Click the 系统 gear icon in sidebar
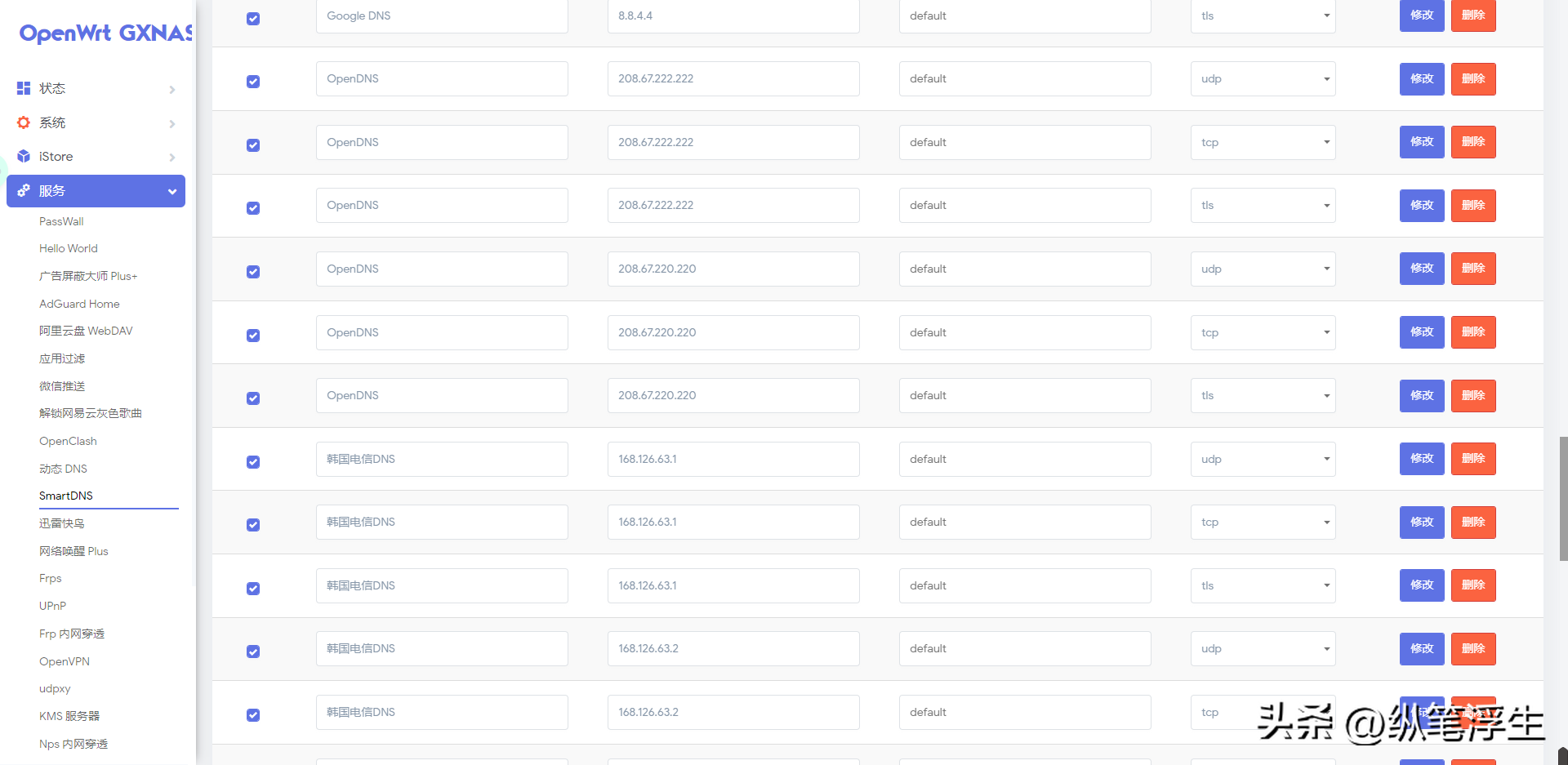The image size is (1568, 765). point(24,122)
